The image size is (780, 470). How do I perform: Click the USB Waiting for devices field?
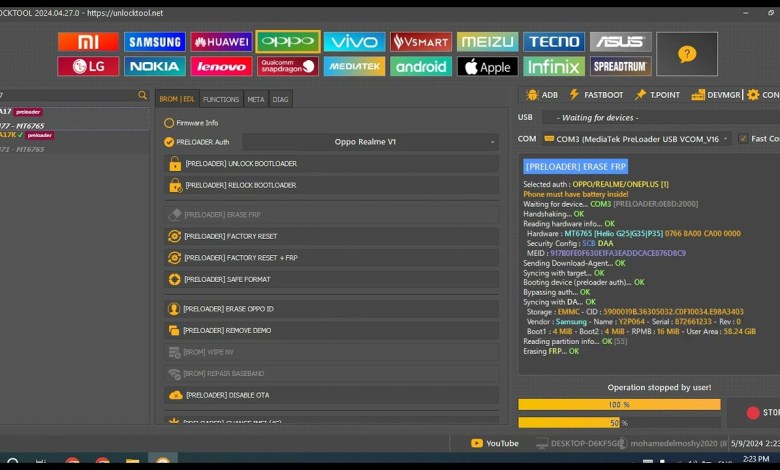pyautogui.click(x=661, y=117)
